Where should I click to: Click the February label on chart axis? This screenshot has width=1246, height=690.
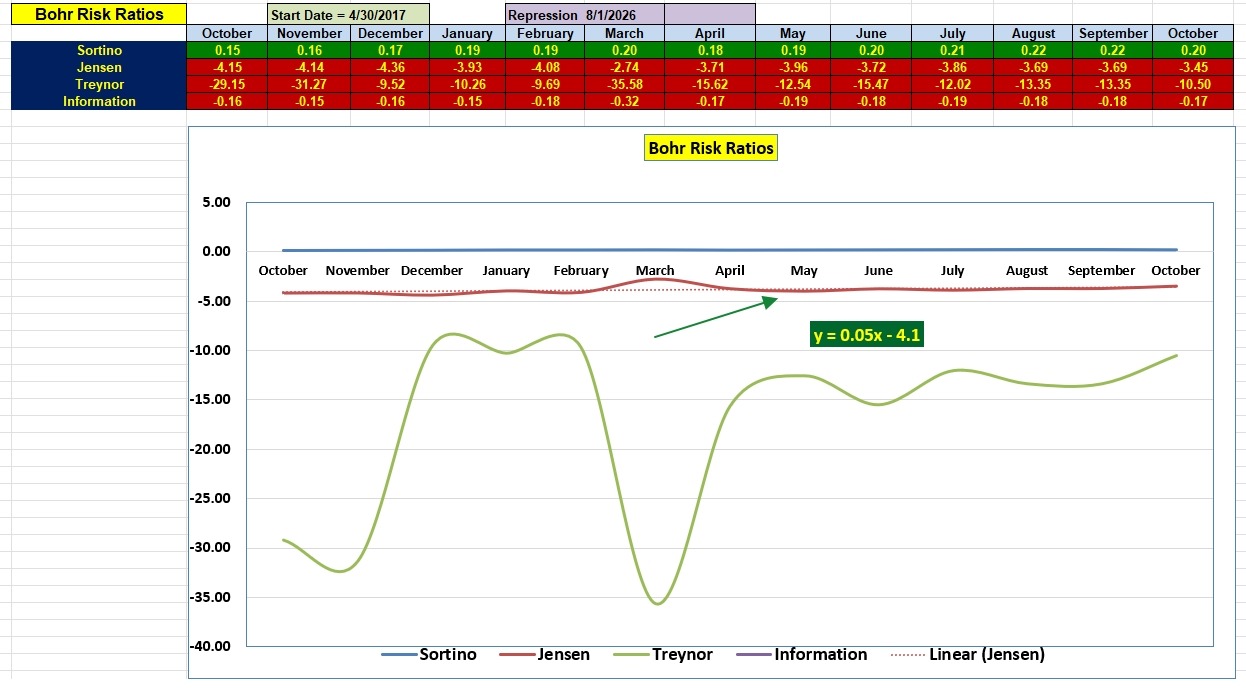click(x=581, y=270)
